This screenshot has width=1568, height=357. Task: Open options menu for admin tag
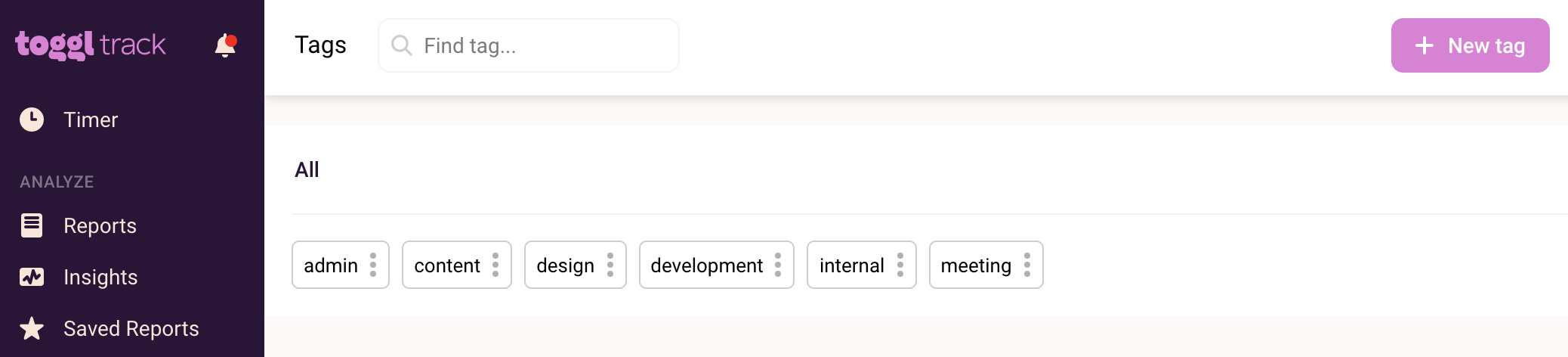[x=373, y=265]
